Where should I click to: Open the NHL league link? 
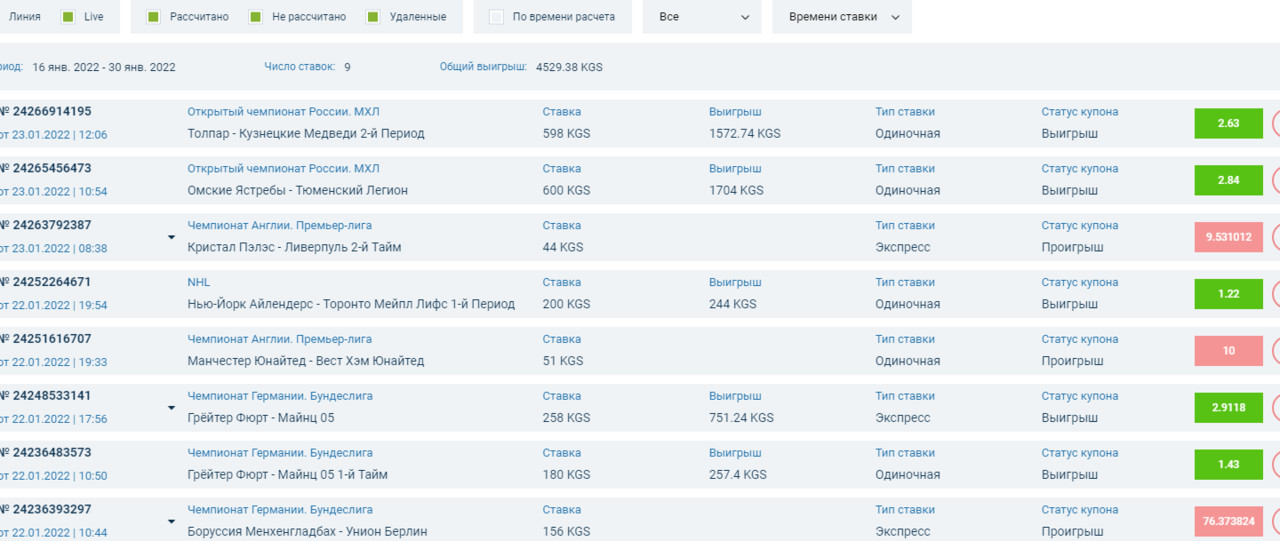pos(199,282)
